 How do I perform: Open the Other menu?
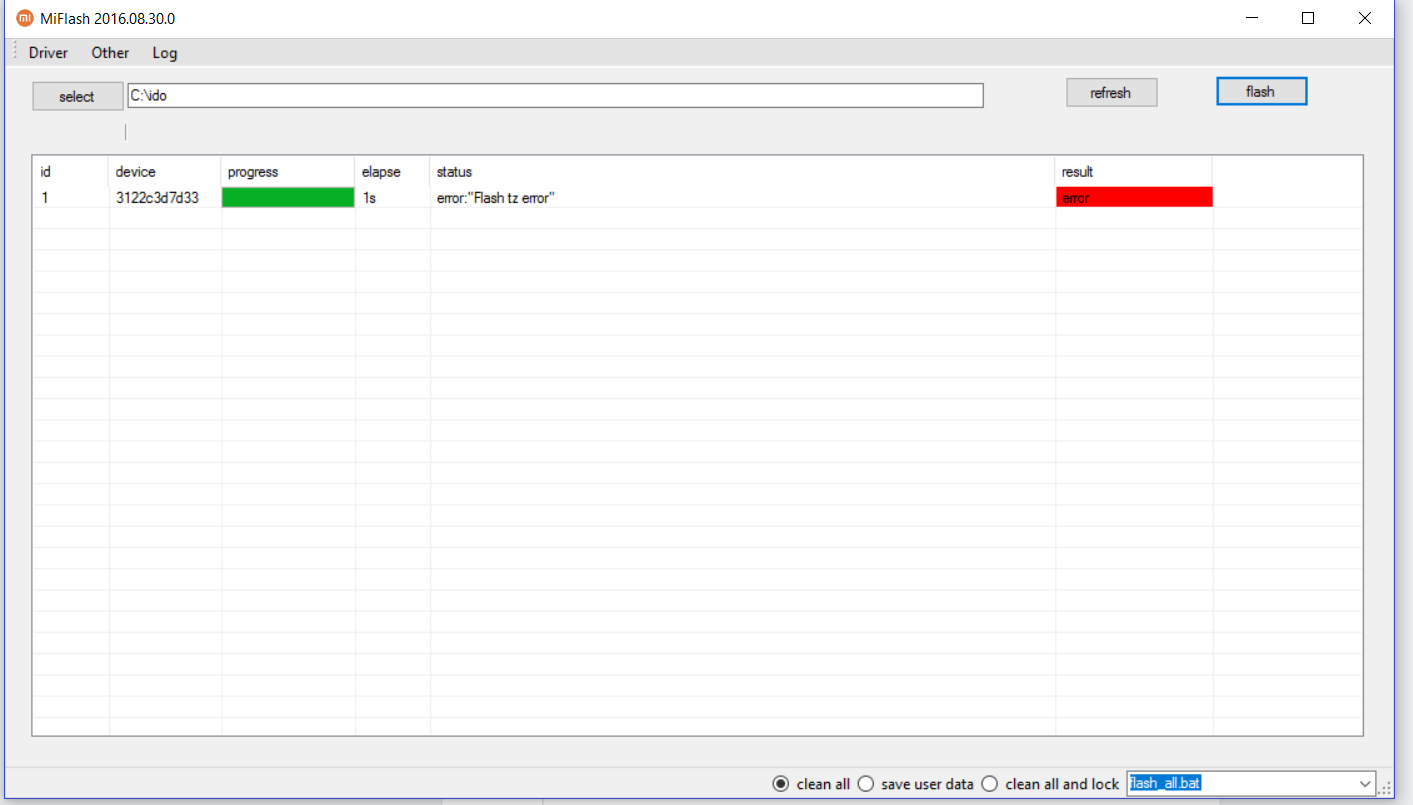[x=110, y=53]
